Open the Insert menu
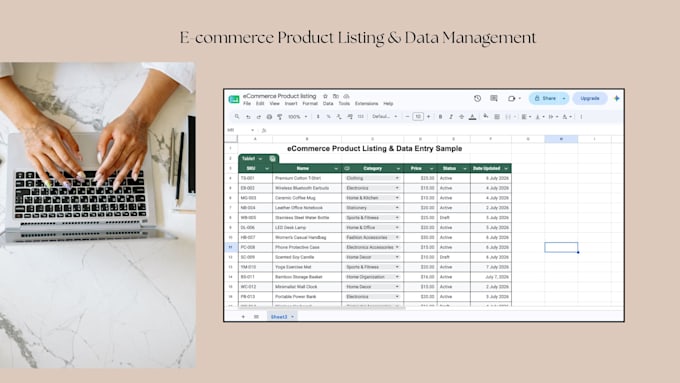680x383 pixels. 291,104
